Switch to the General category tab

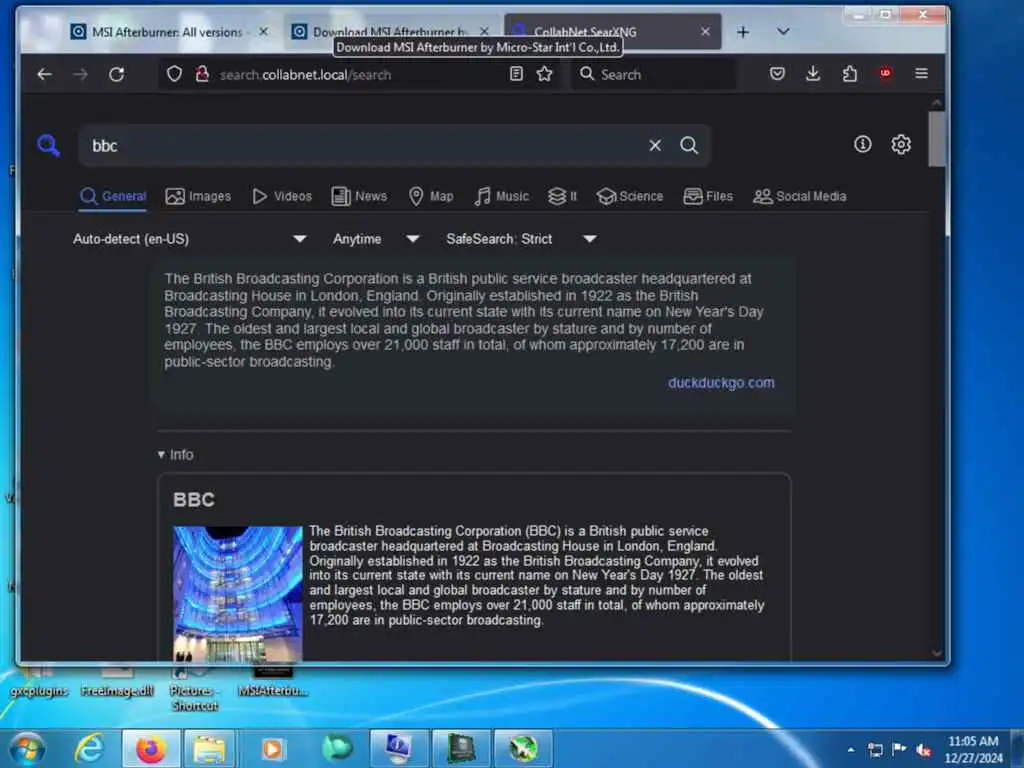pyautogui.click(x=113, y=197)
